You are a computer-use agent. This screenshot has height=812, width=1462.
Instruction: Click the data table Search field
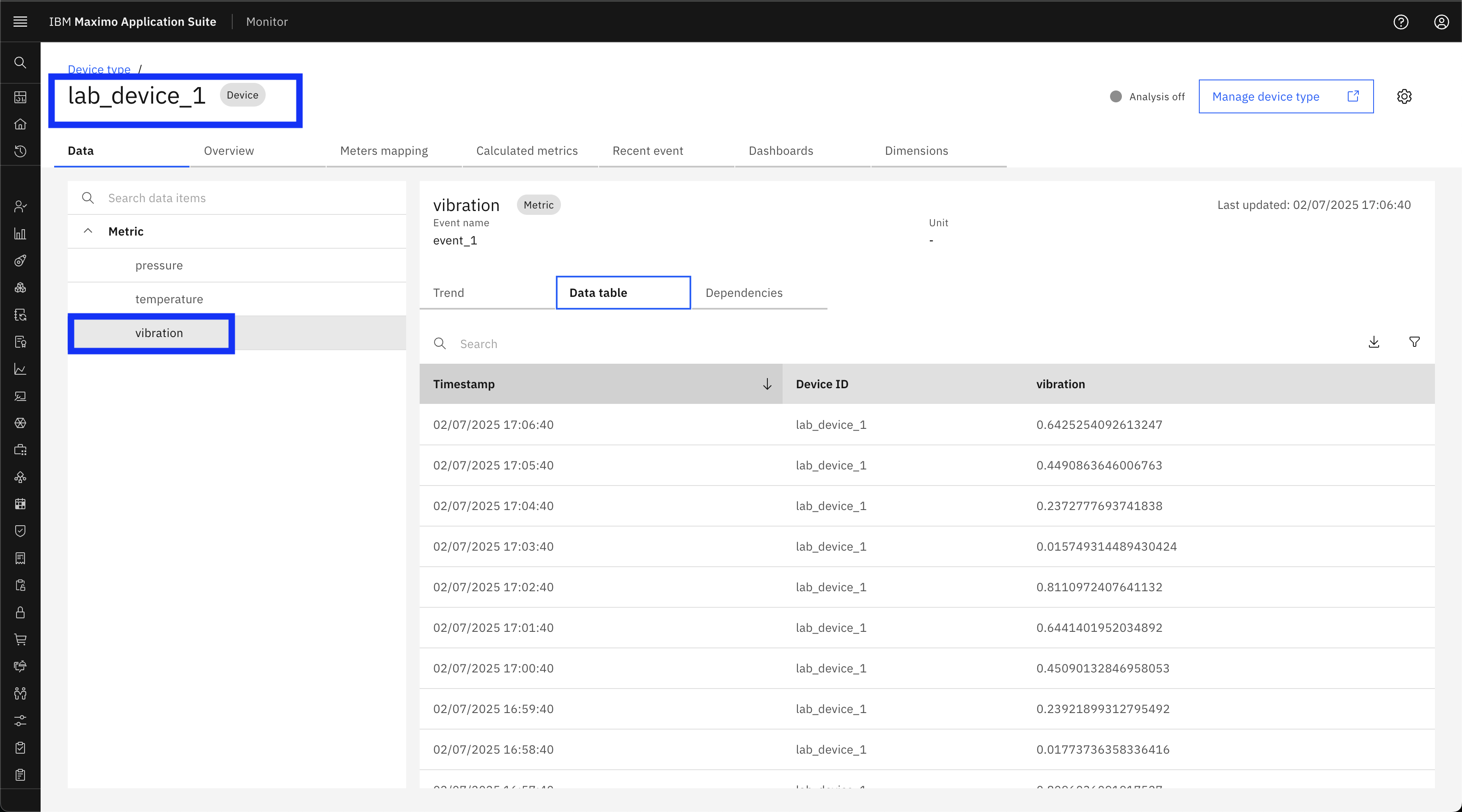coord(885,344)
